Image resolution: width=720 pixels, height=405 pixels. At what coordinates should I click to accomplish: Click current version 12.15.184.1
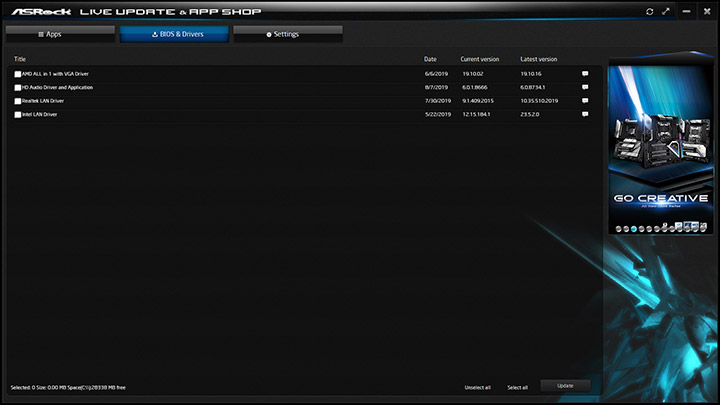pyautogui.click(x=476, y=114)
